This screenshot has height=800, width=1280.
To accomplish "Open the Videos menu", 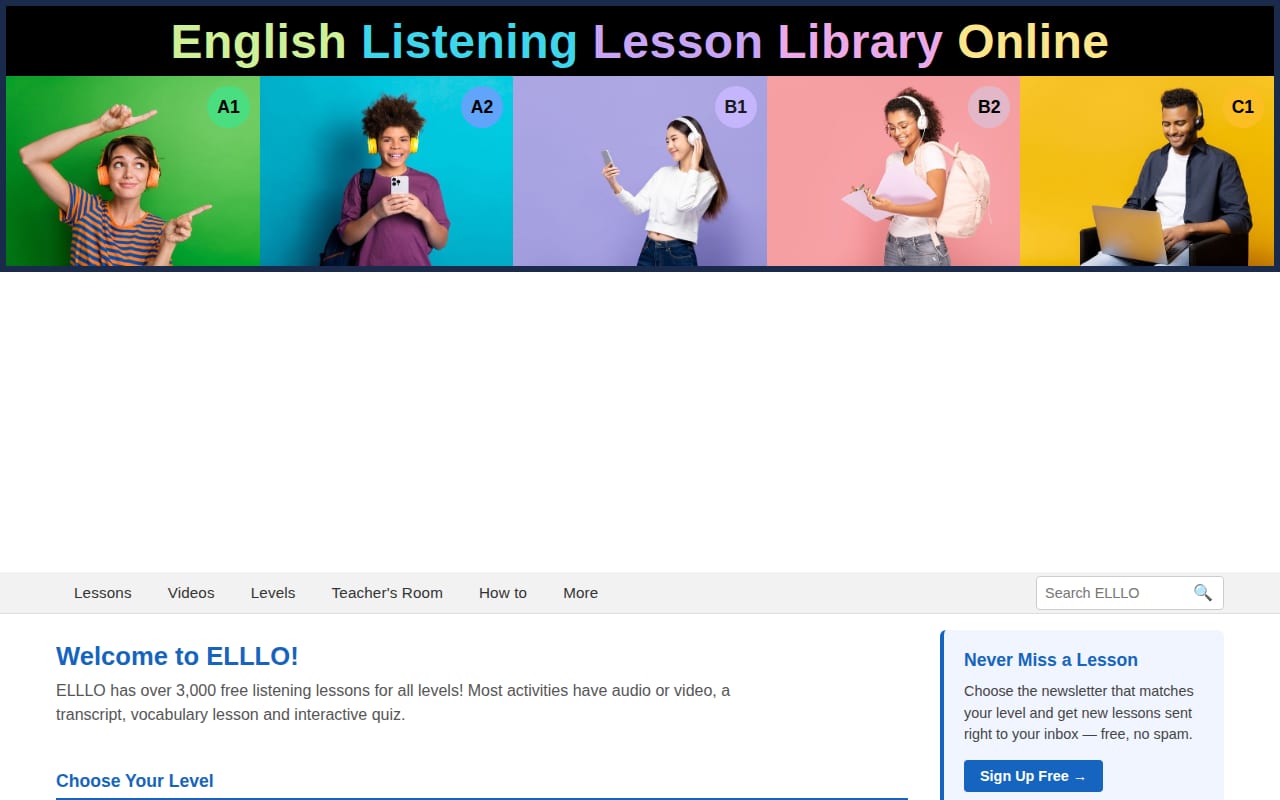I will click(191, 593).
